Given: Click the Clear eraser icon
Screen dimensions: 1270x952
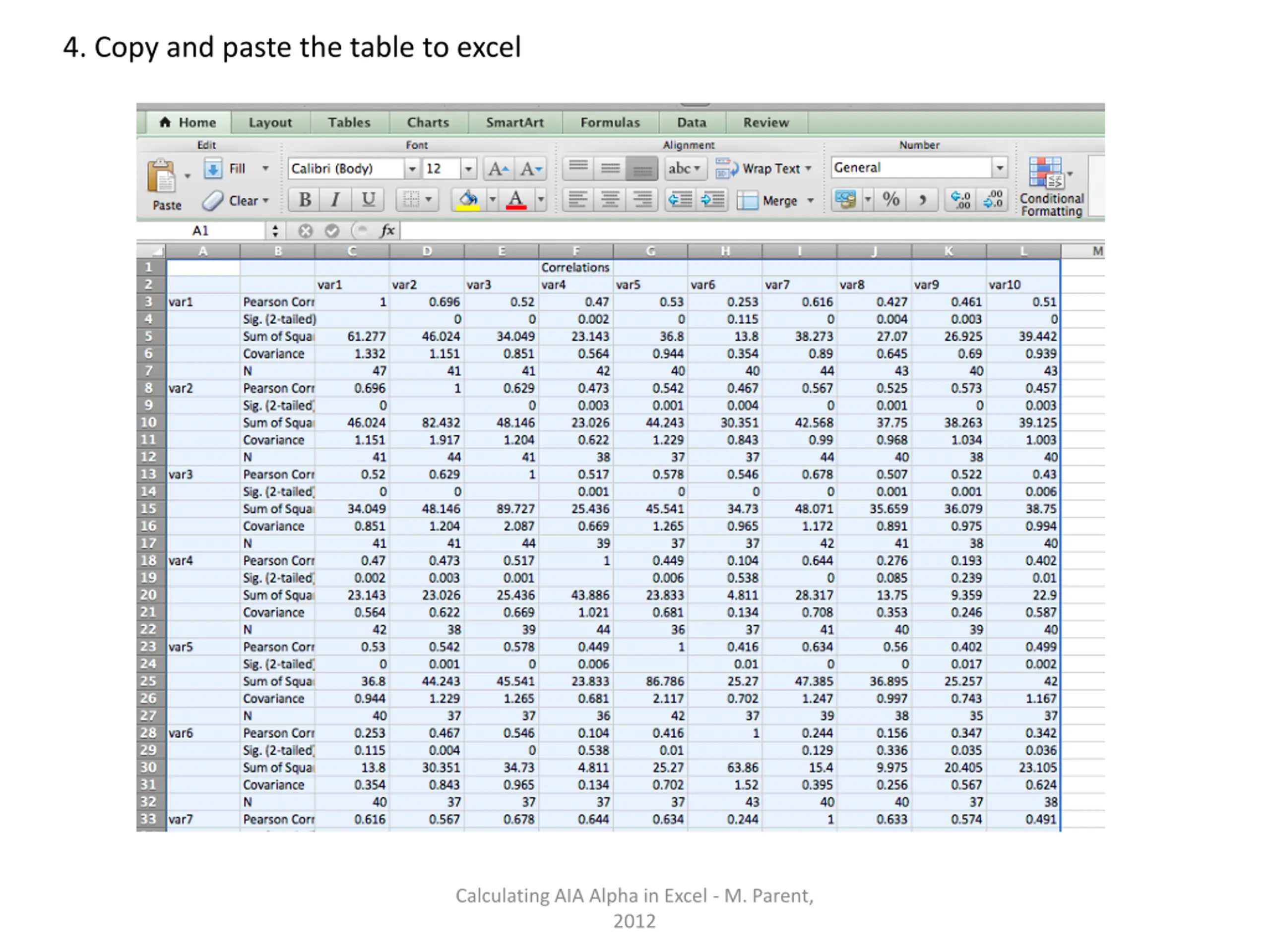Looking at the screenshot, I should (x=212, y=200).
